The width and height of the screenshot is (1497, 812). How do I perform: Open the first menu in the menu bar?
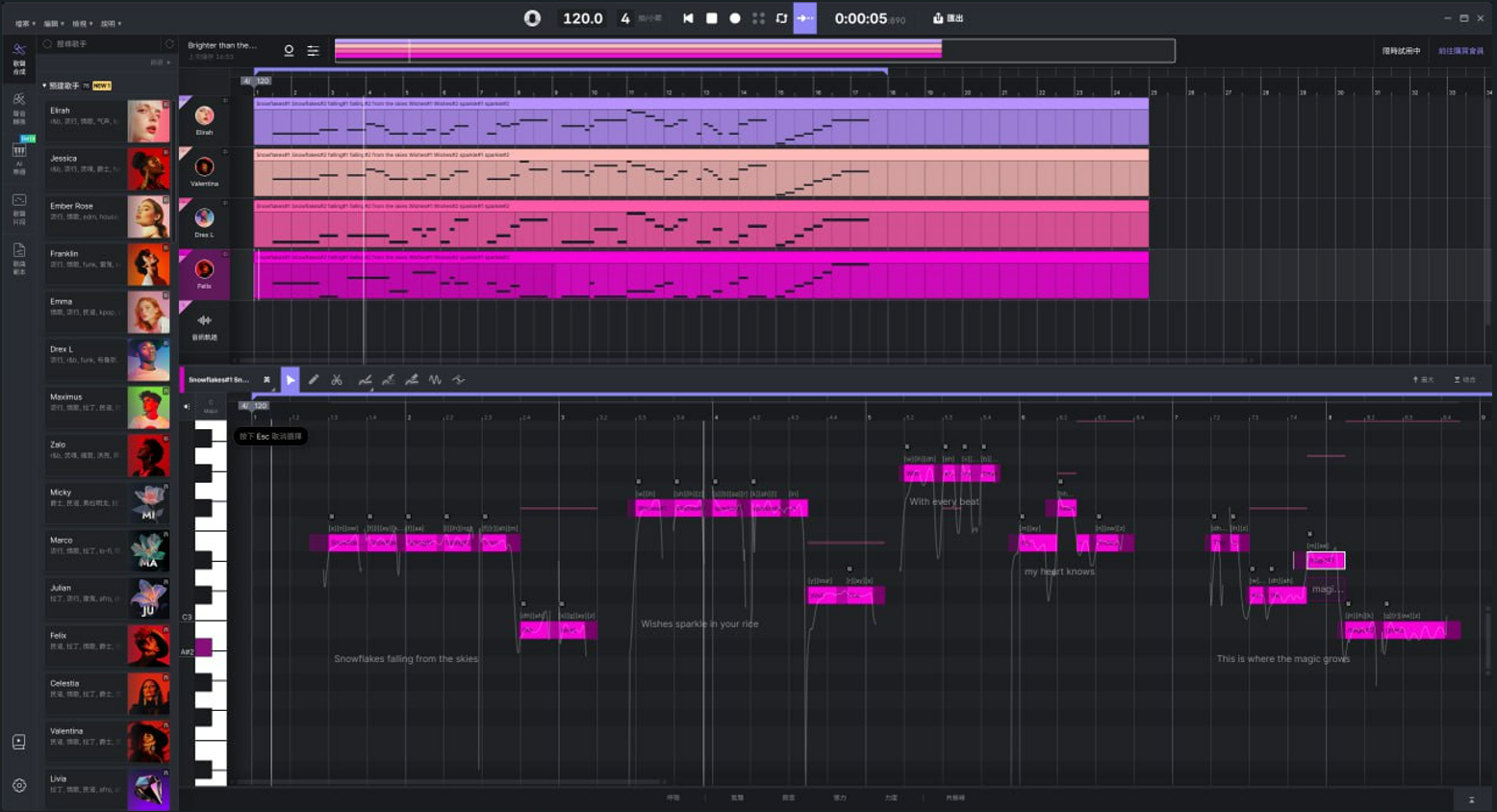pyautogui.click(x=26, y=23)
